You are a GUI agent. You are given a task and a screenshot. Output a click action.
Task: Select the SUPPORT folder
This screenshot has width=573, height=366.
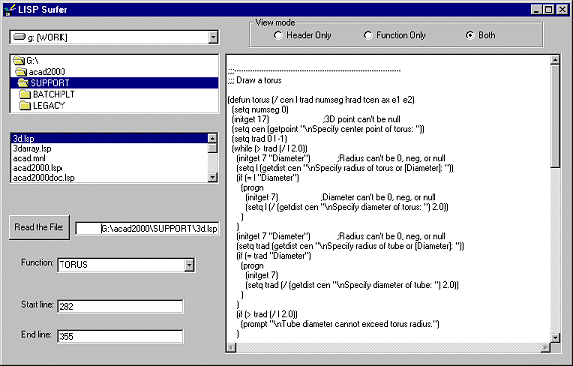point(114,83)
